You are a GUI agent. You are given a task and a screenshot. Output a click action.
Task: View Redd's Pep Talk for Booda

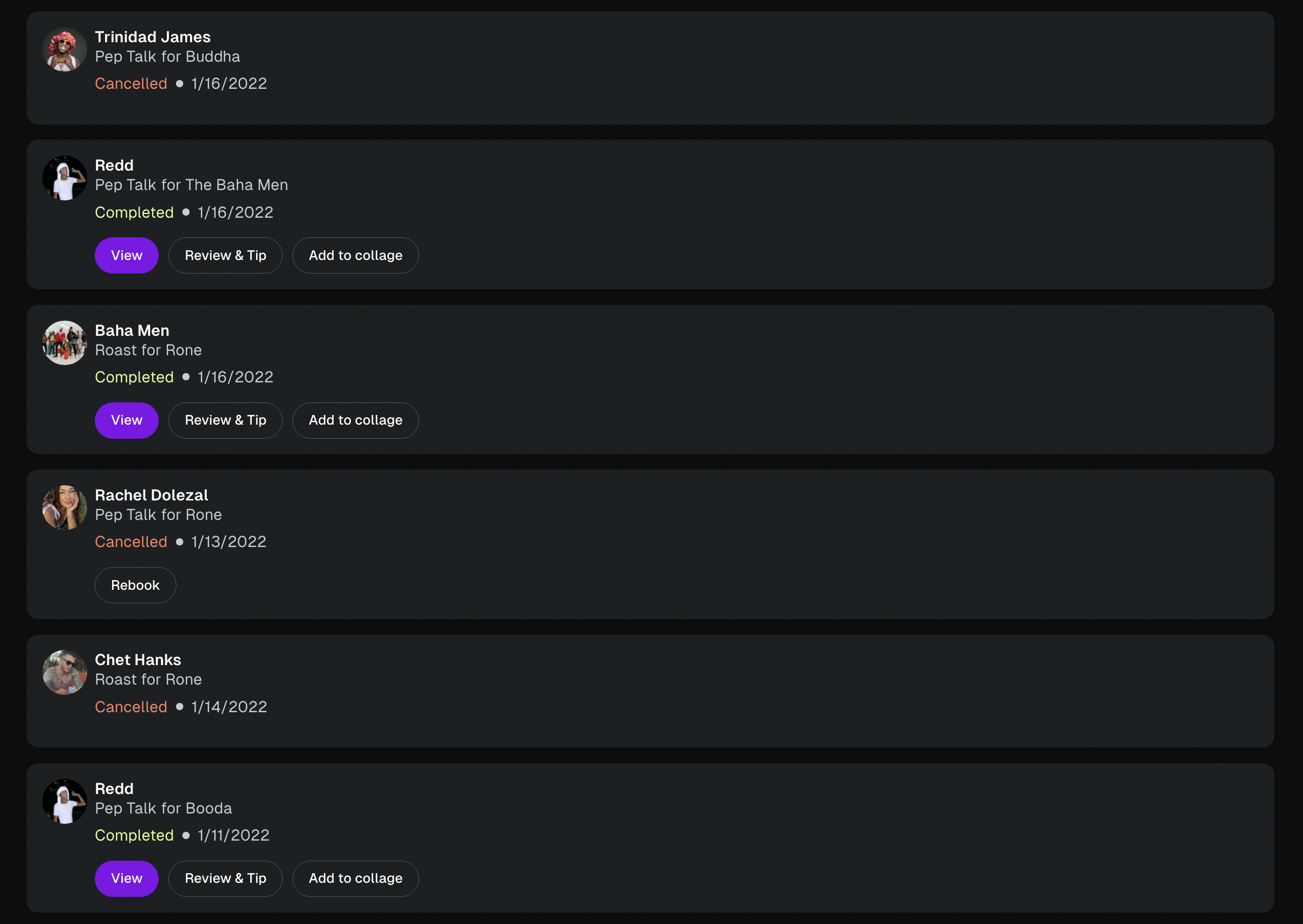click(126, 879)
